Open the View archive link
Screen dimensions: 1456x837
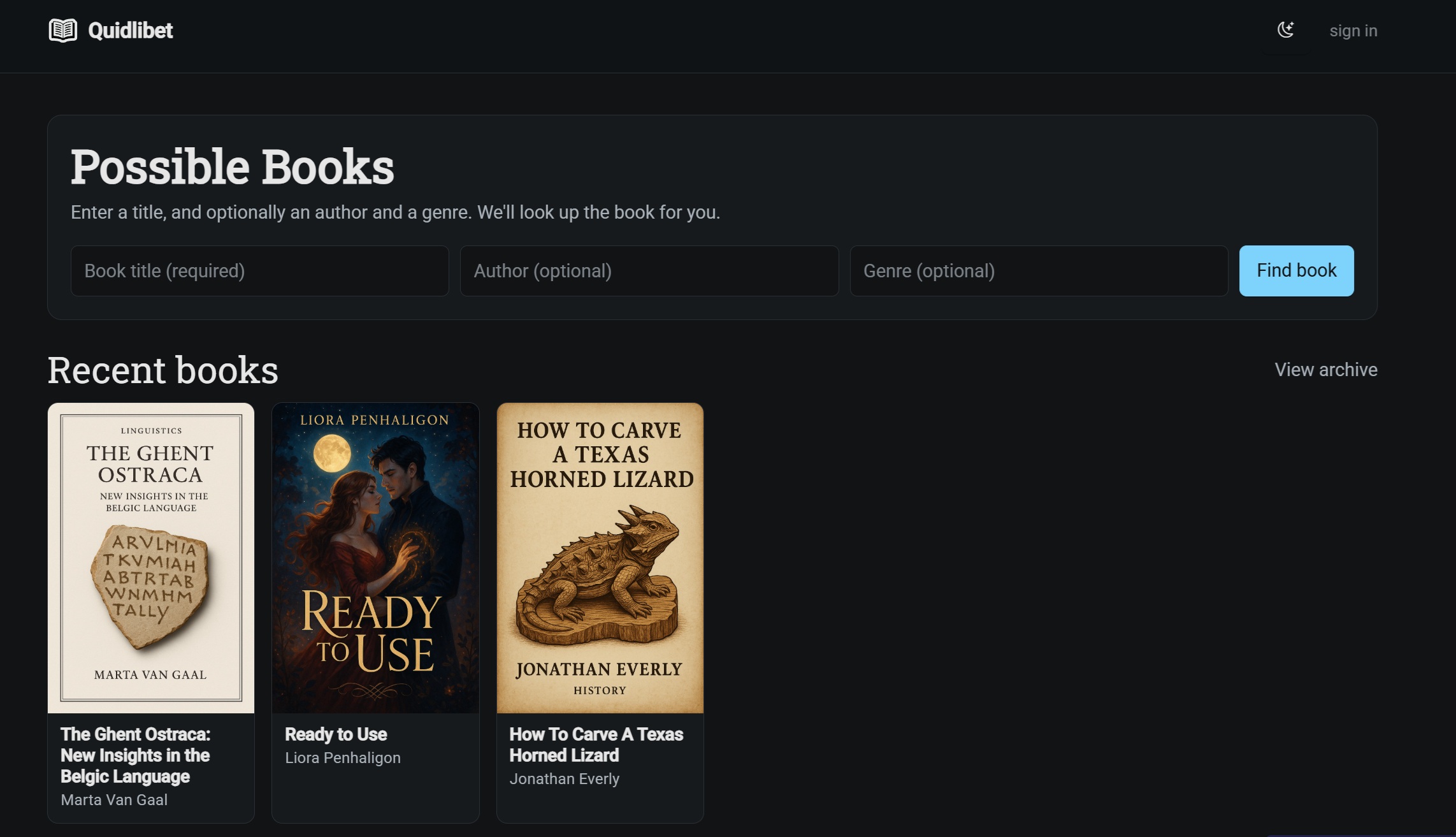coord(1325,370)
